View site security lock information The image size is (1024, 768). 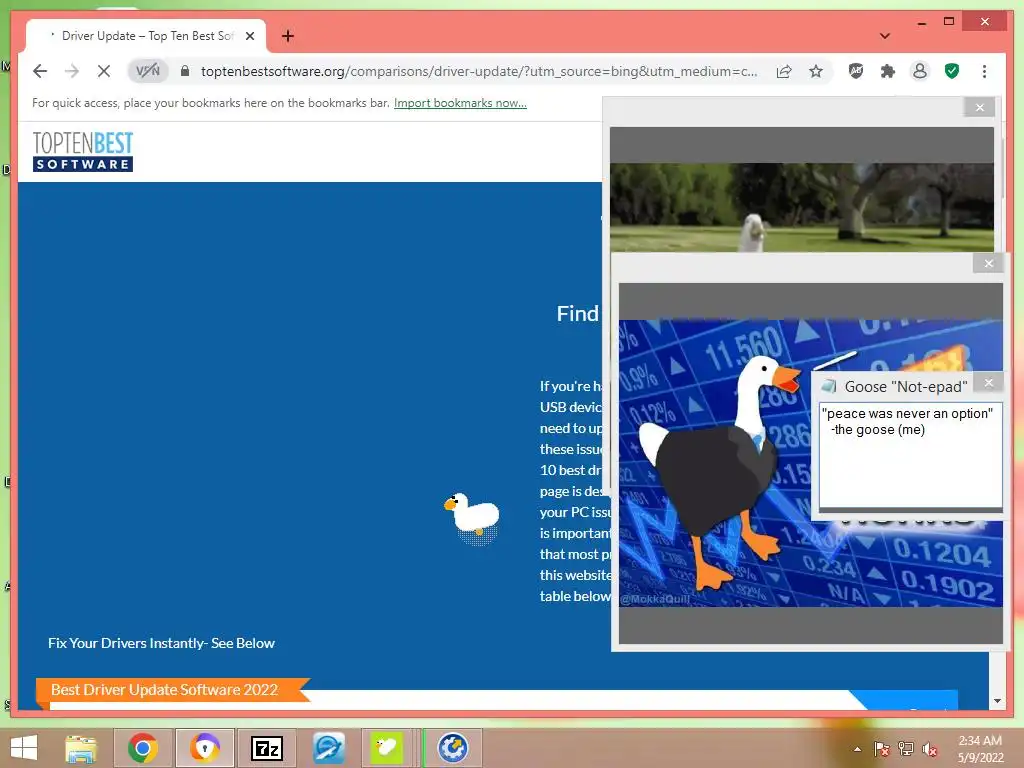(185, 71)
